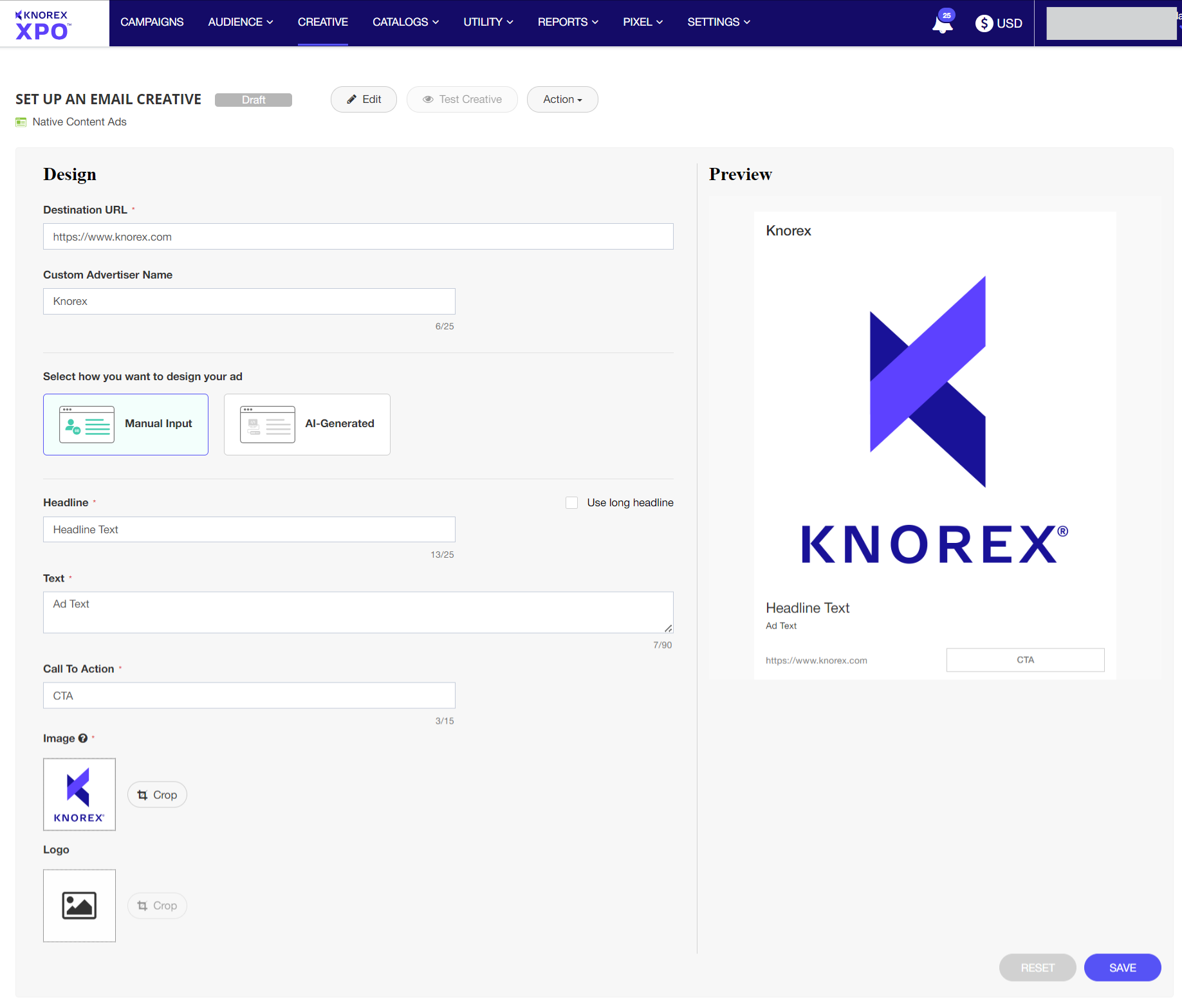Click the Test Creative eye button
Screen dimensions: 1182x1008
[462, 100]
